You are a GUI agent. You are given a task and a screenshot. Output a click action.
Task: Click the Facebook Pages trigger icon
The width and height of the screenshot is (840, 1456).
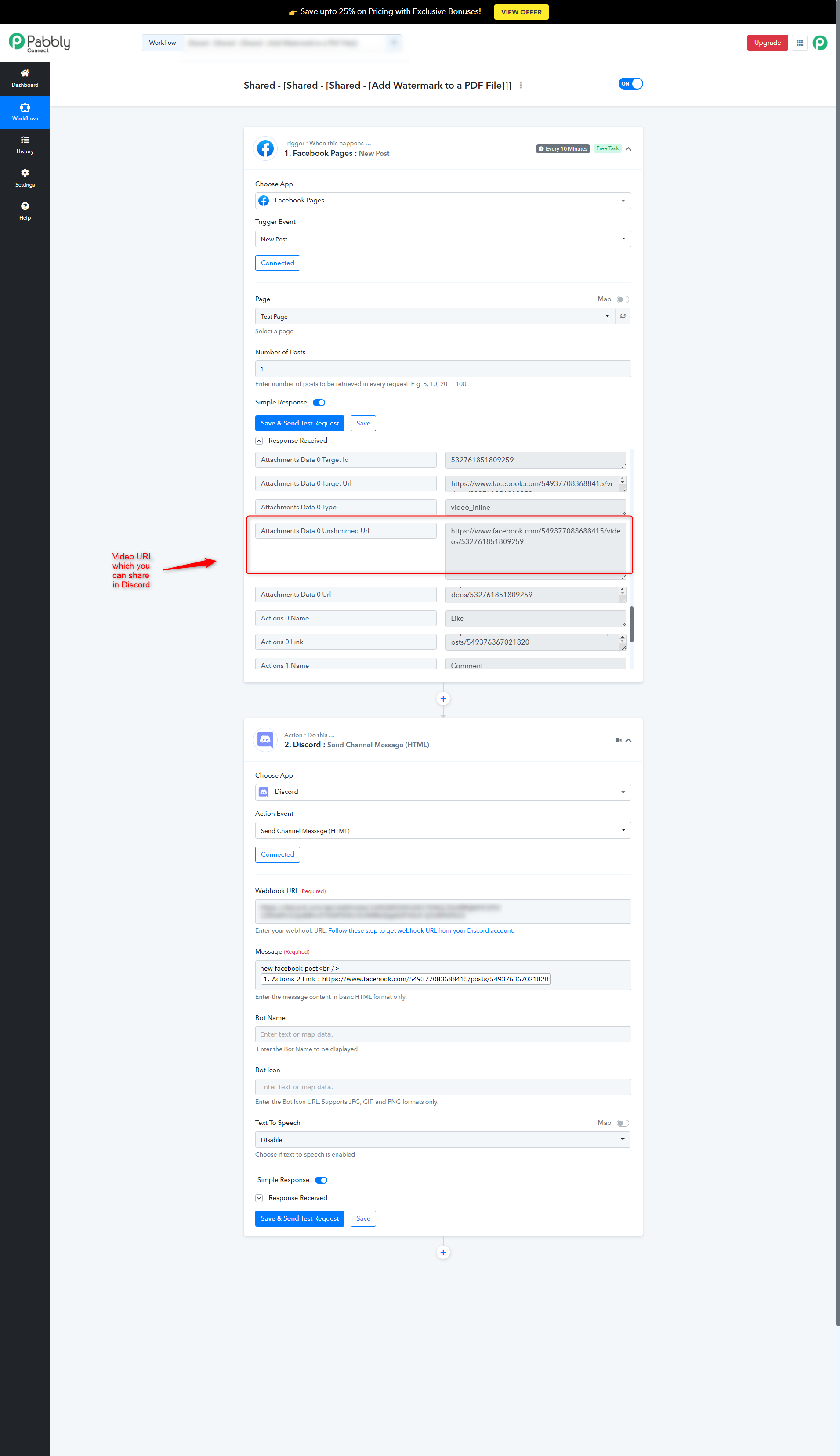[x=265, y=149]
